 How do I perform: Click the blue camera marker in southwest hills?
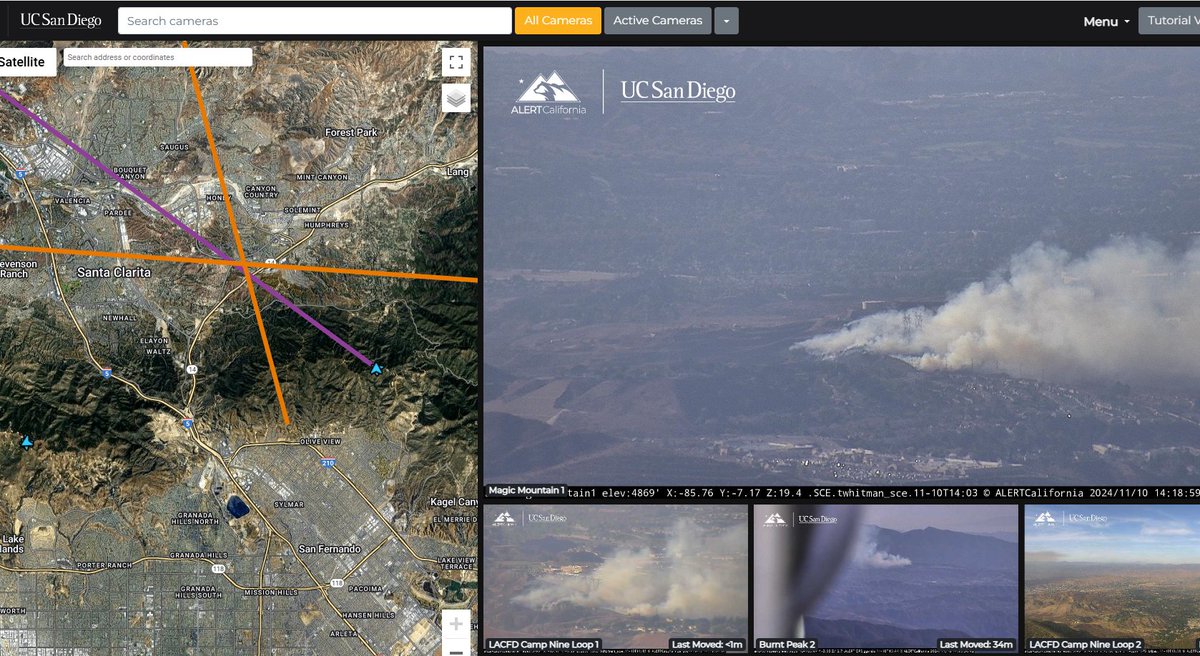(27, 441)
